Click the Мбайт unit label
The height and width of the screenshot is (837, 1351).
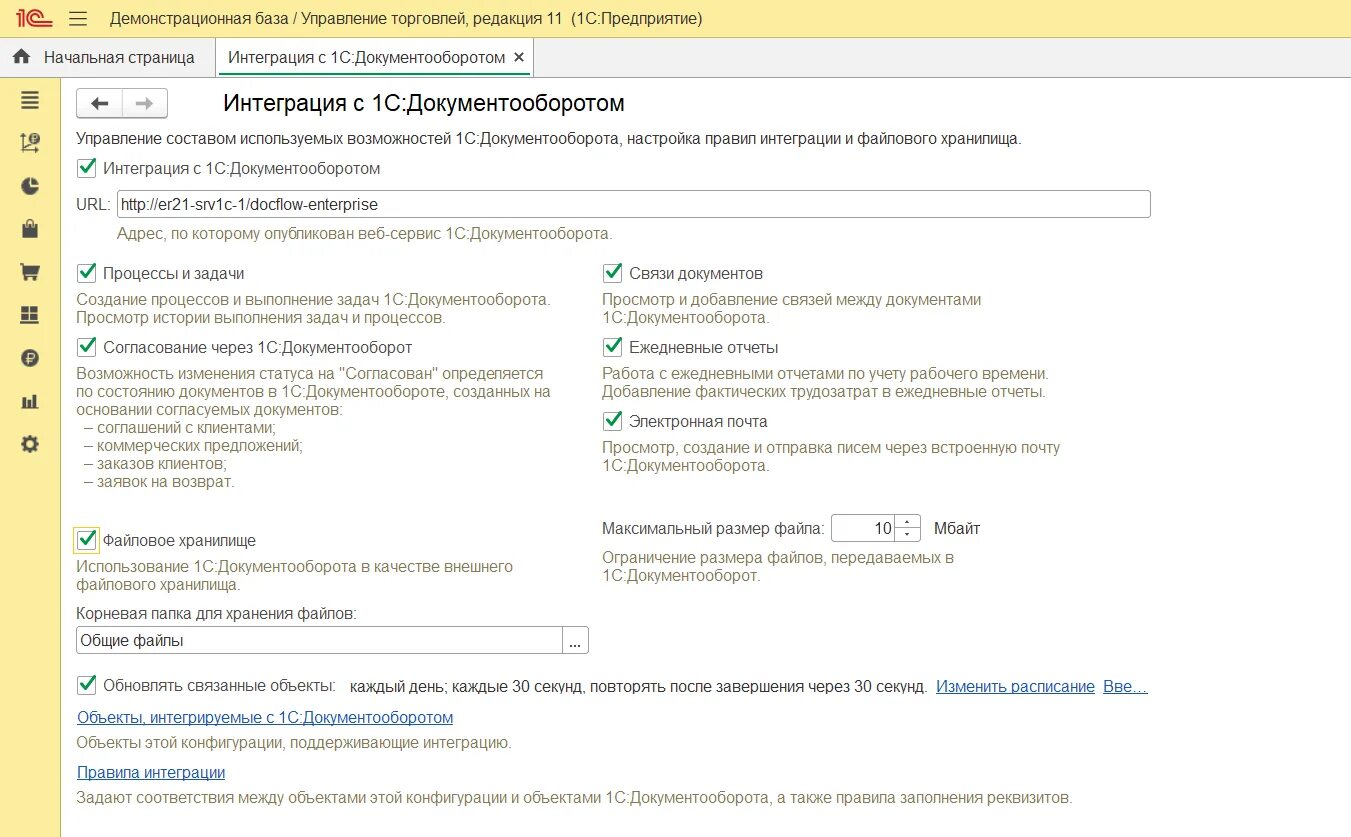point(957,528)
